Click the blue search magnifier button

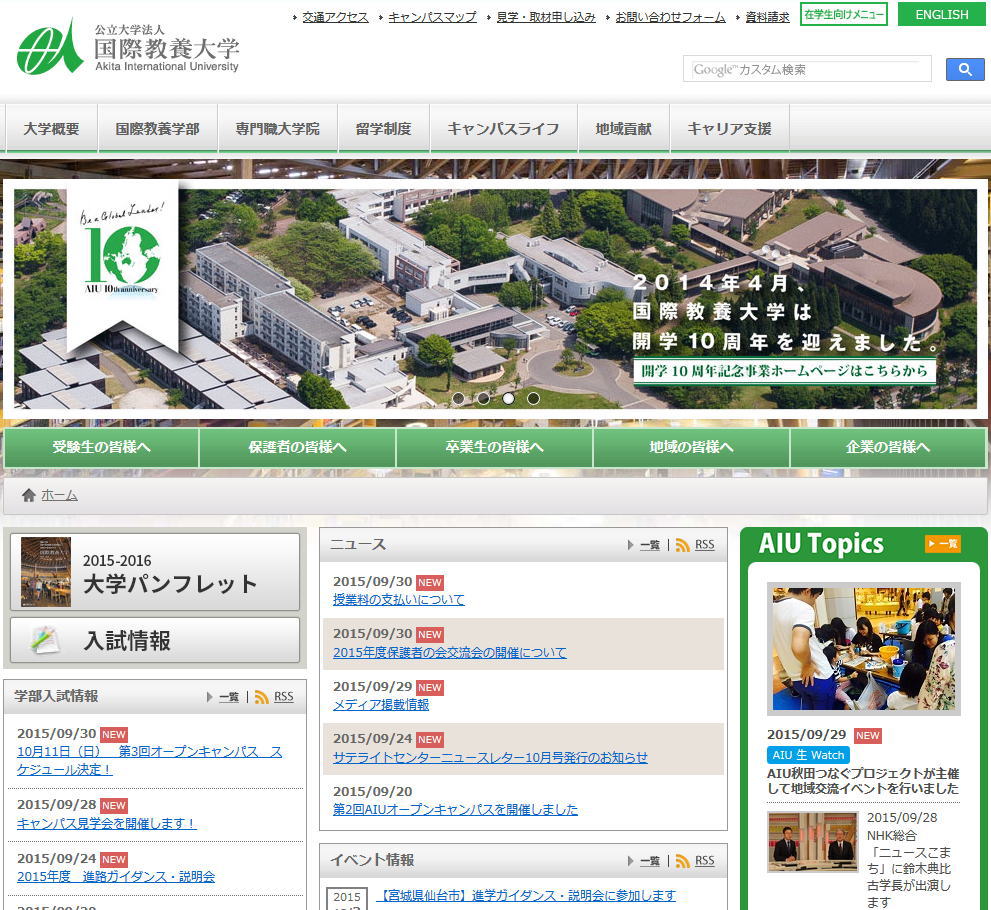(964, 69)
